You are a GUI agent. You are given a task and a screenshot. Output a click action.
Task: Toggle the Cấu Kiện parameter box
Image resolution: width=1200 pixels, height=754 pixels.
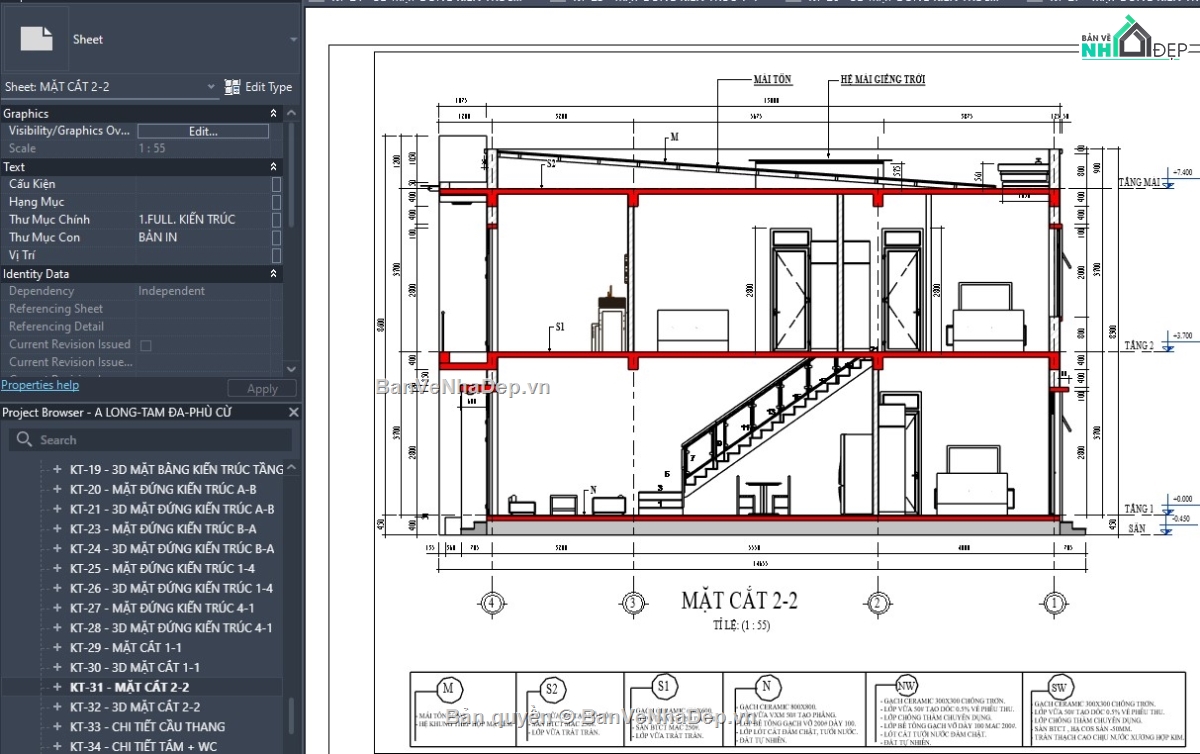coord(276,184)
